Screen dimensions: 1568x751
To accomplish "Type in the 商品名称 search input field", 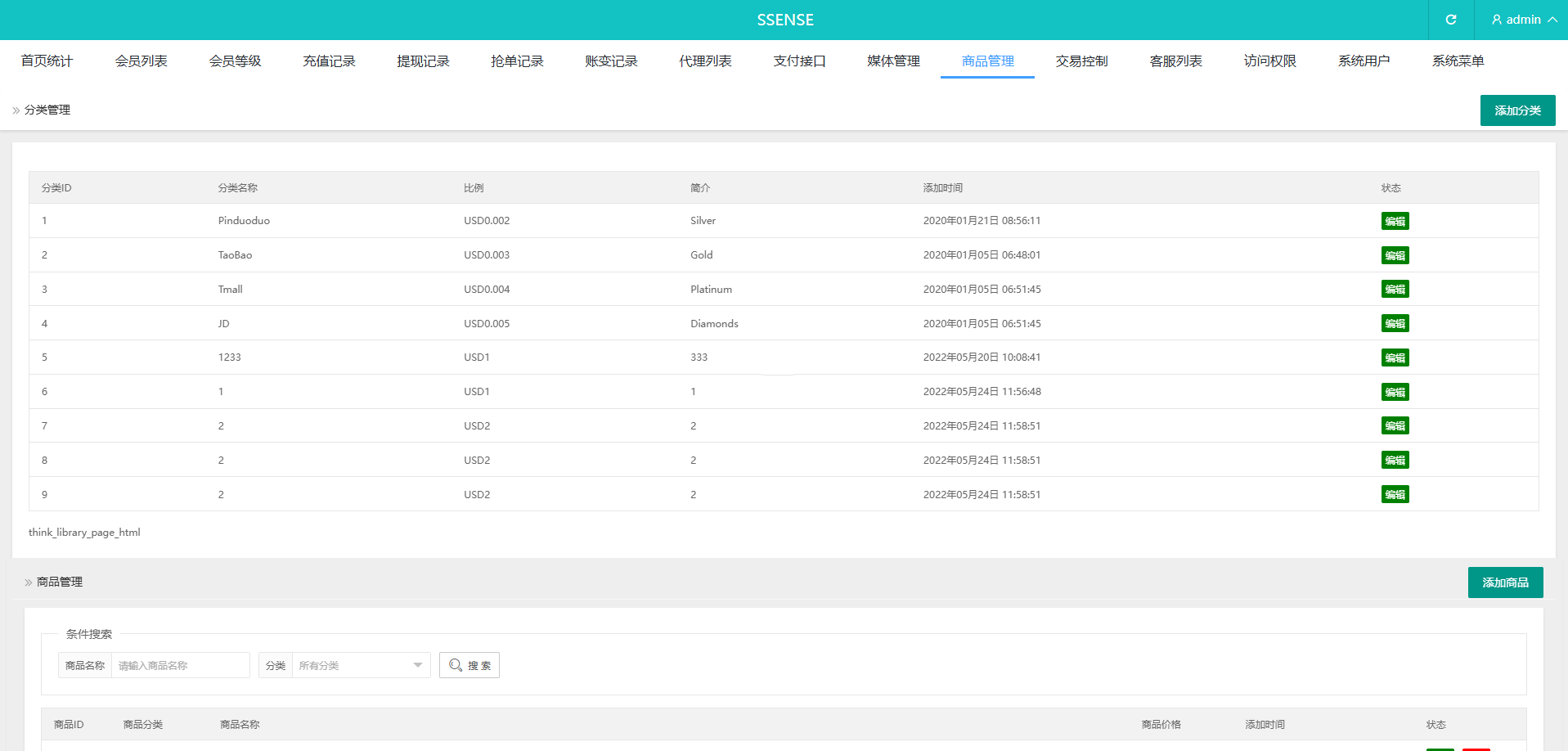I will (x=180, y=665).
